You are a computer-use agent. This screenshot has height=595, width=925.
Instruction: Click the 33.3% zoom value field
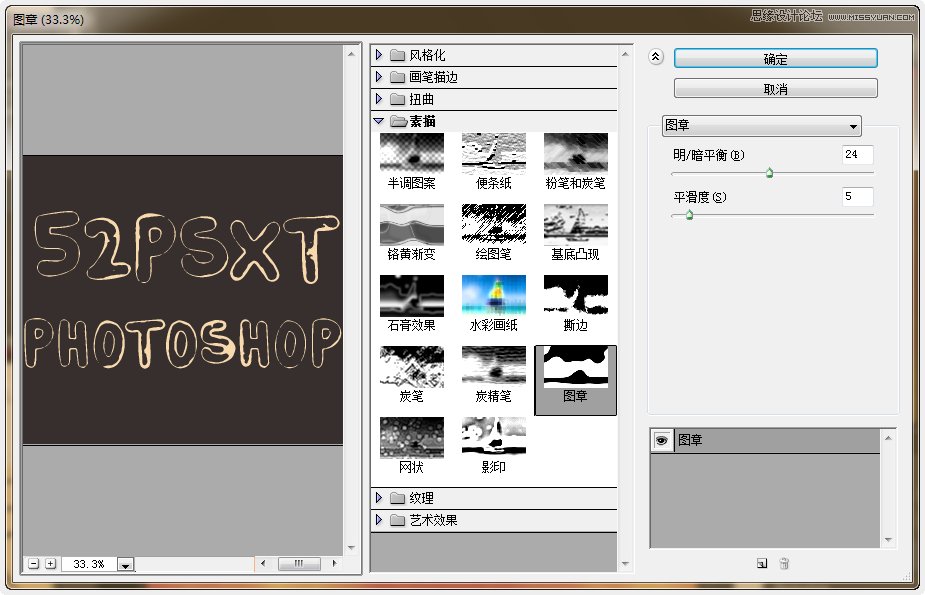[88, 564]
